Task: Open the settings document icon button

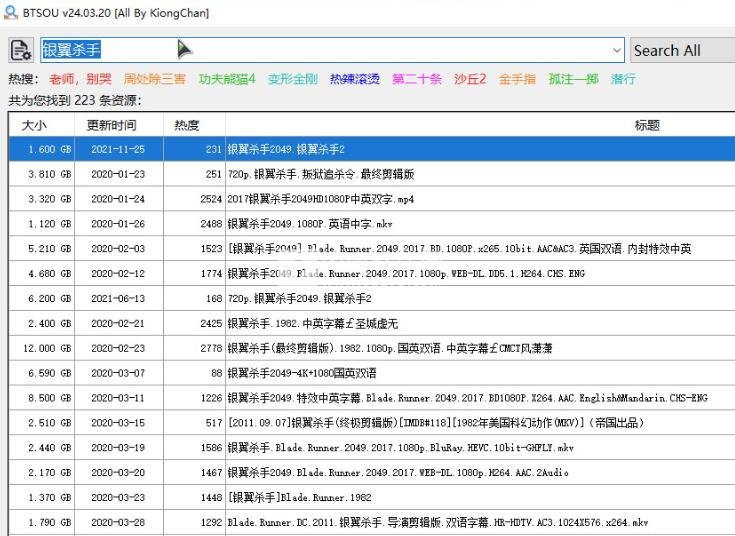Action: click(21, 50)
